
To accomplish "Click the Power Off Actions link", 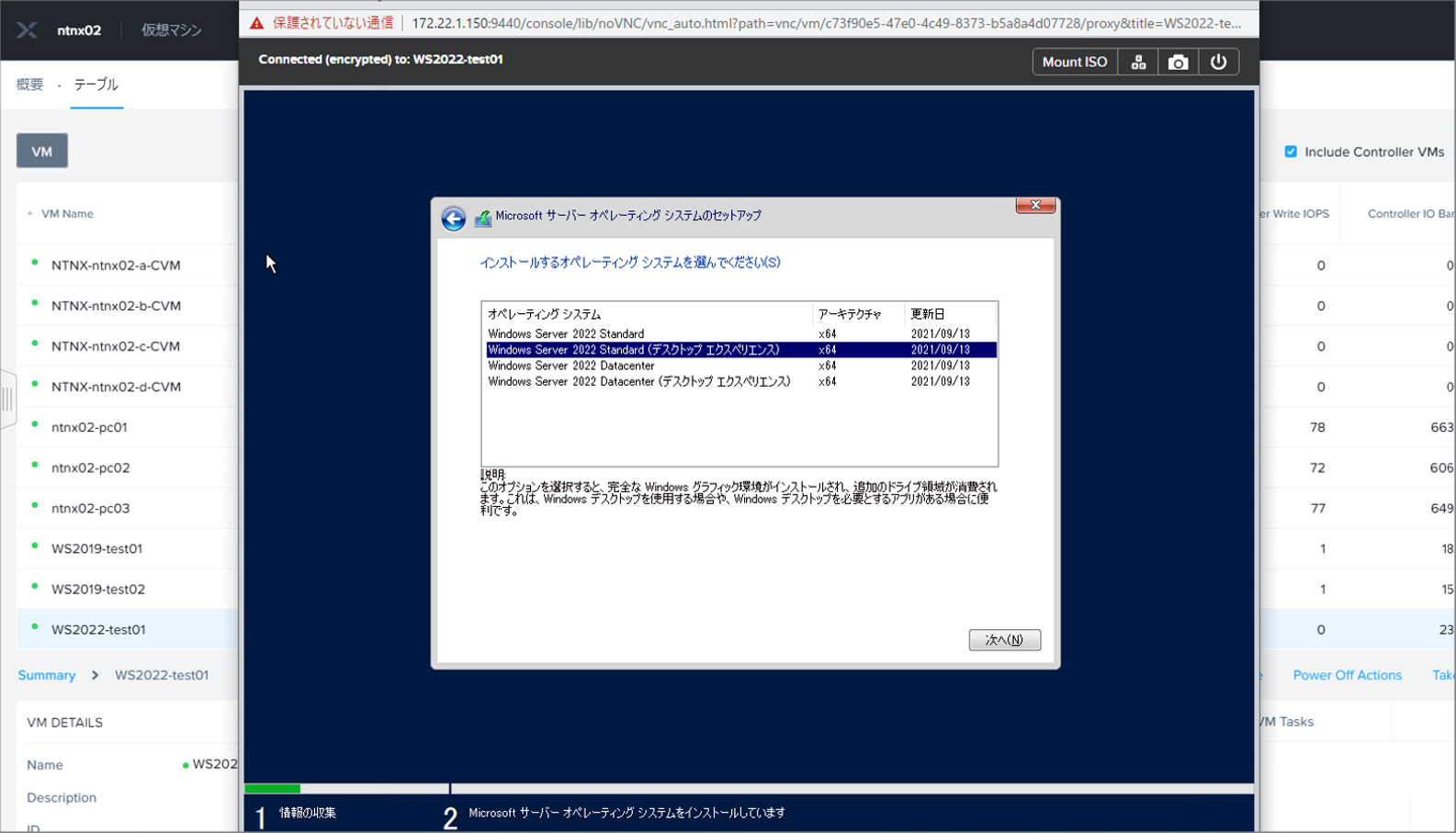I will pos(1347,675).
